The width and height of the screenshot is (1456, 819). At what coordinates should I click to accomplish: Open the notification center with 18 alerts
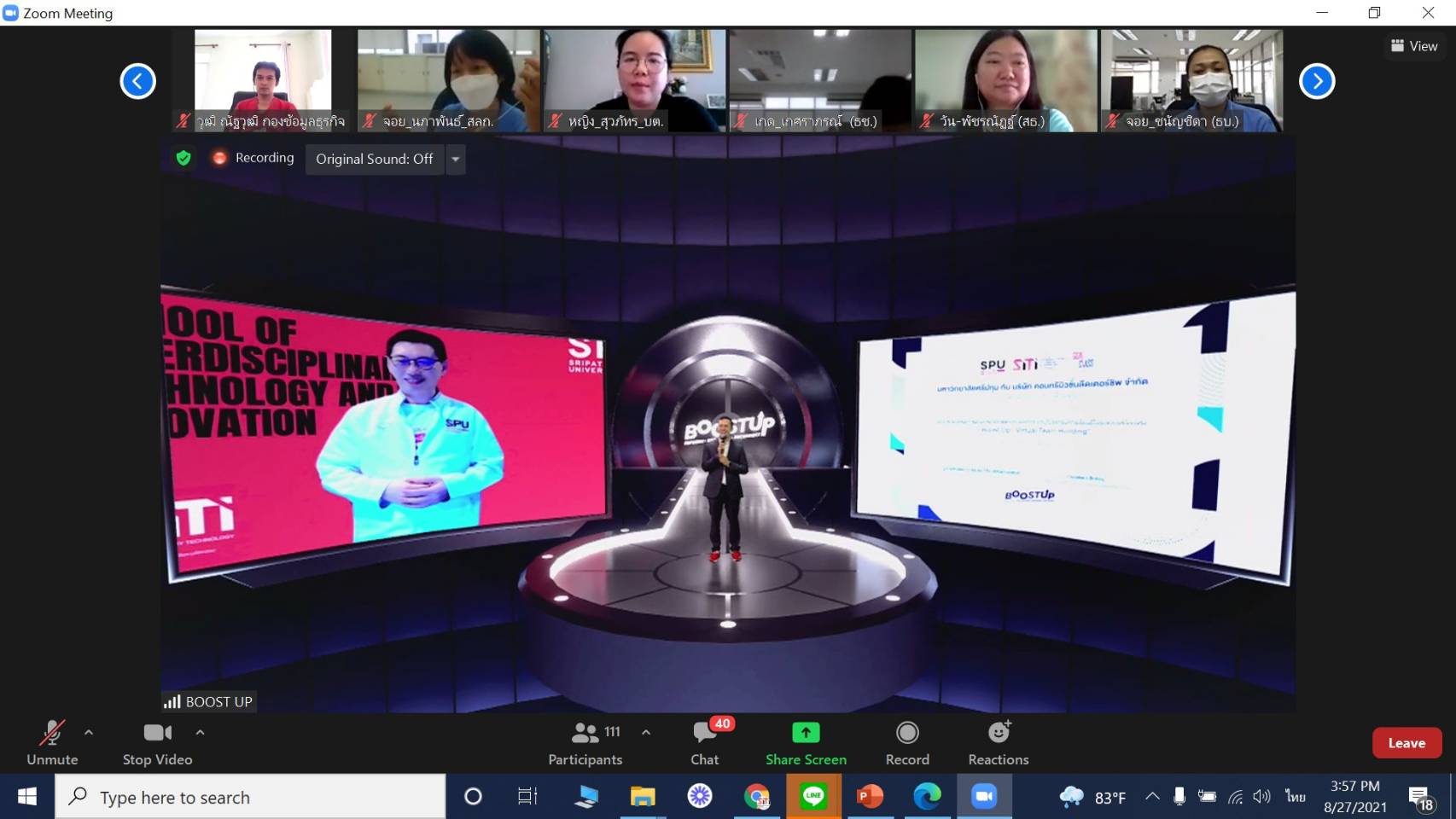(1421, 799)
